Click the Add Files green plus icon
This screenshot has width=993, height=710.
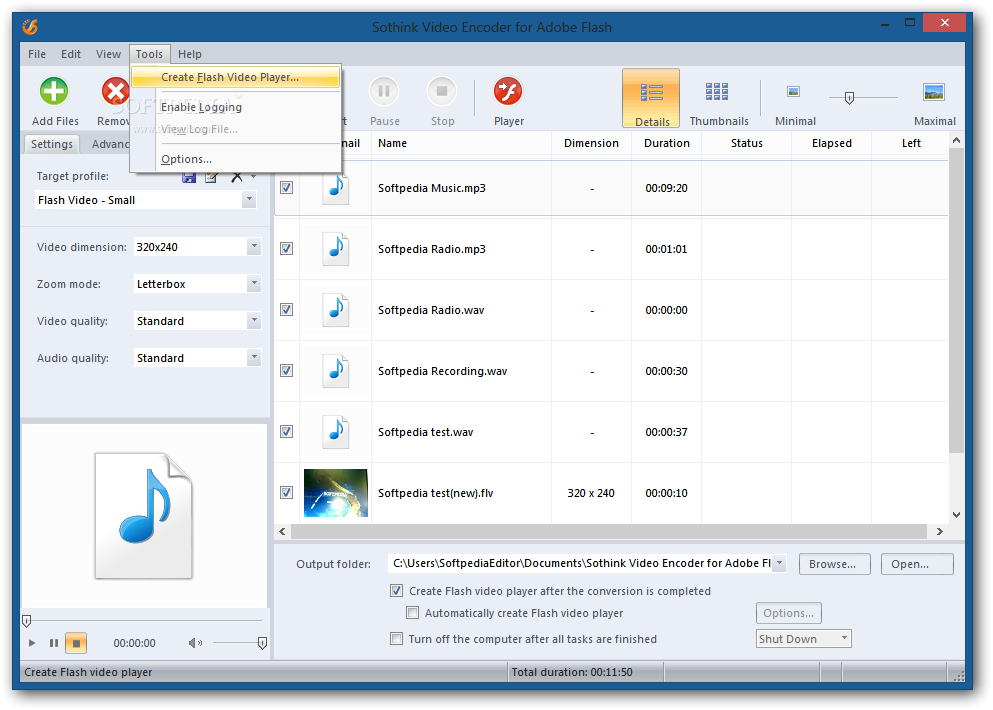point(54,91)
